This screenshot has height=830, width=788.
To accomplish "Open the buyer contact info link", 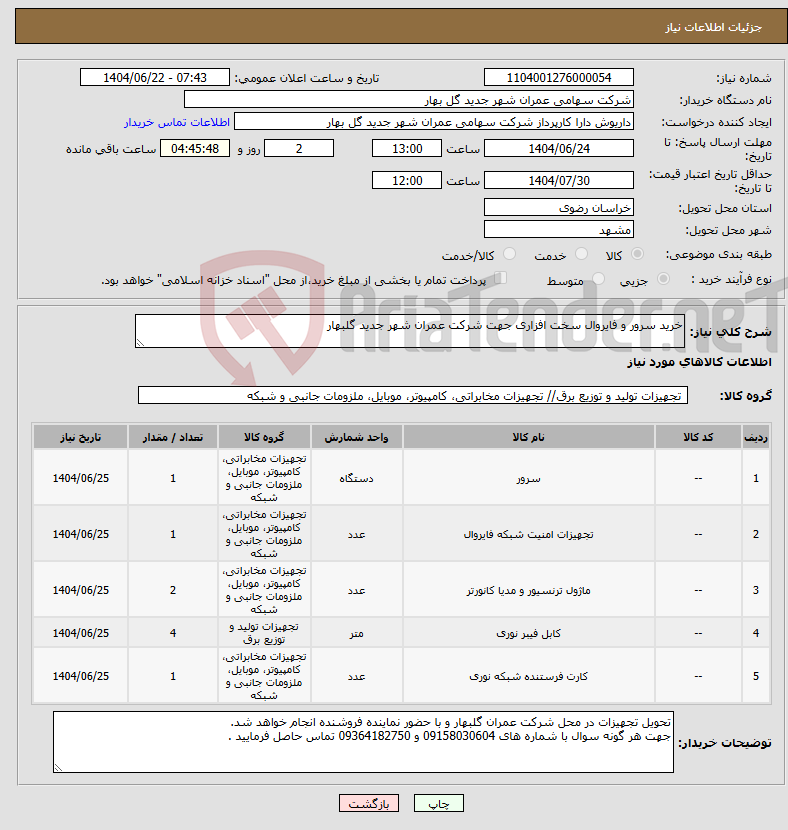I will (x=177, y=122).
